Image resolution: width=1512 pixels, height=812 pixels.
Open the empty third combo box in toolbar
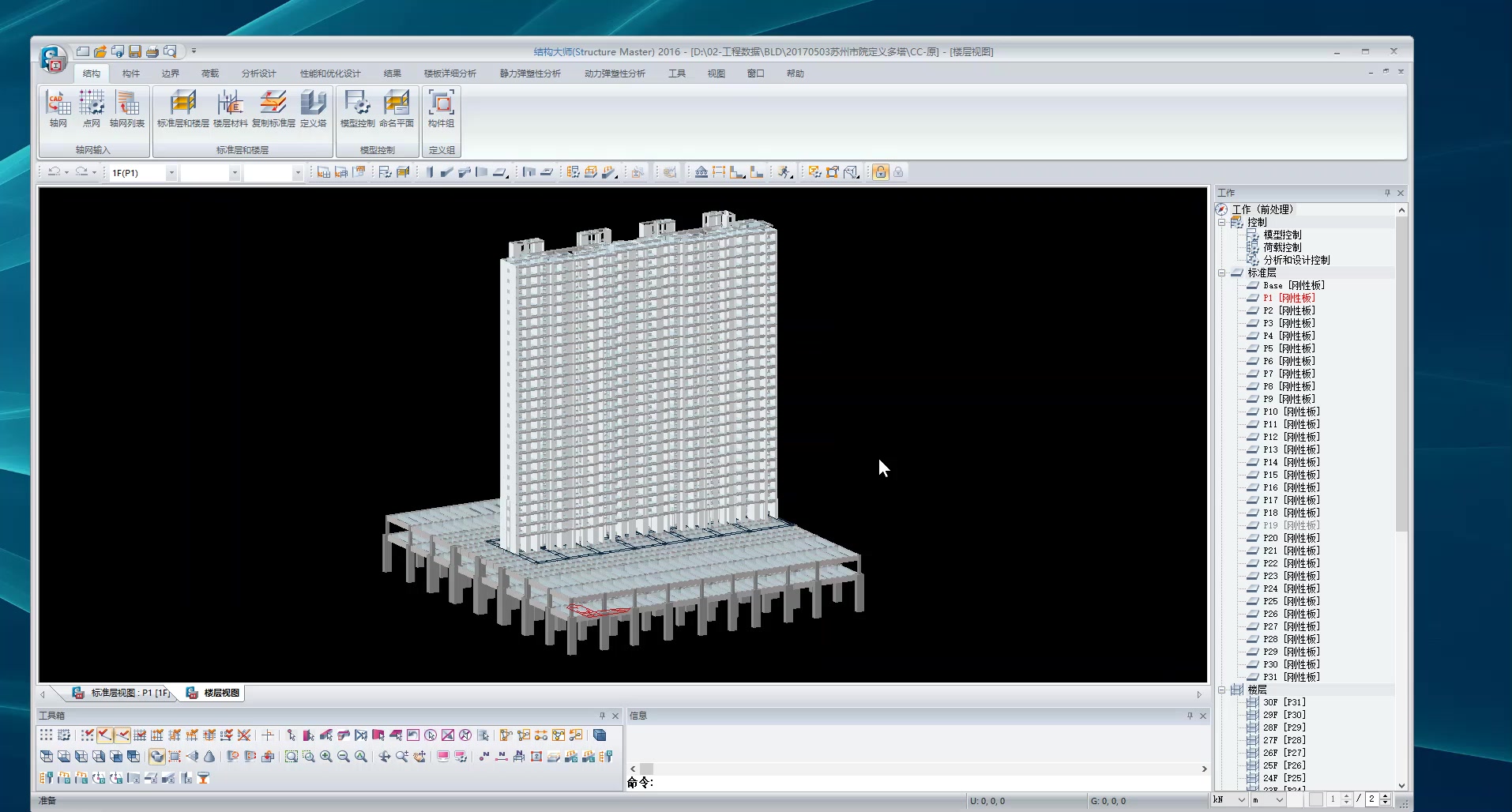297,173
